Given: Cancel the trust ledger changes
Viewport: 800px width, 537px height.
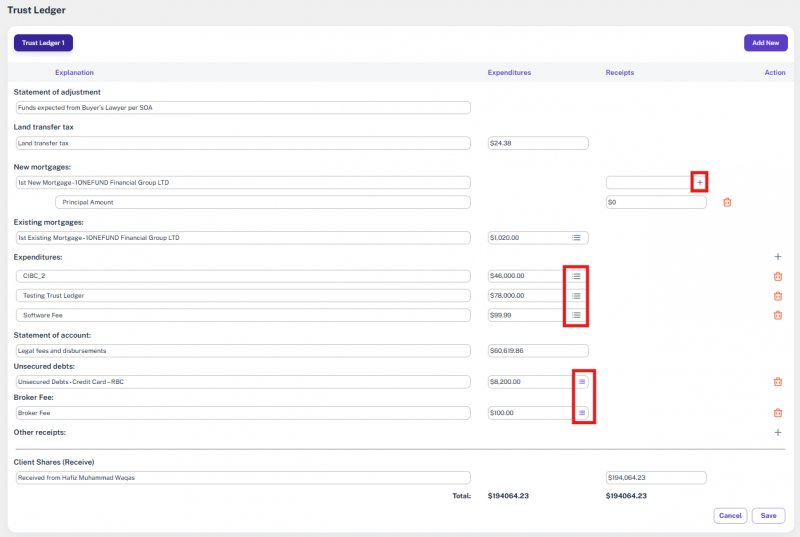Looking at the screenshot, I should pyautogui.click(x=730, y=516).
